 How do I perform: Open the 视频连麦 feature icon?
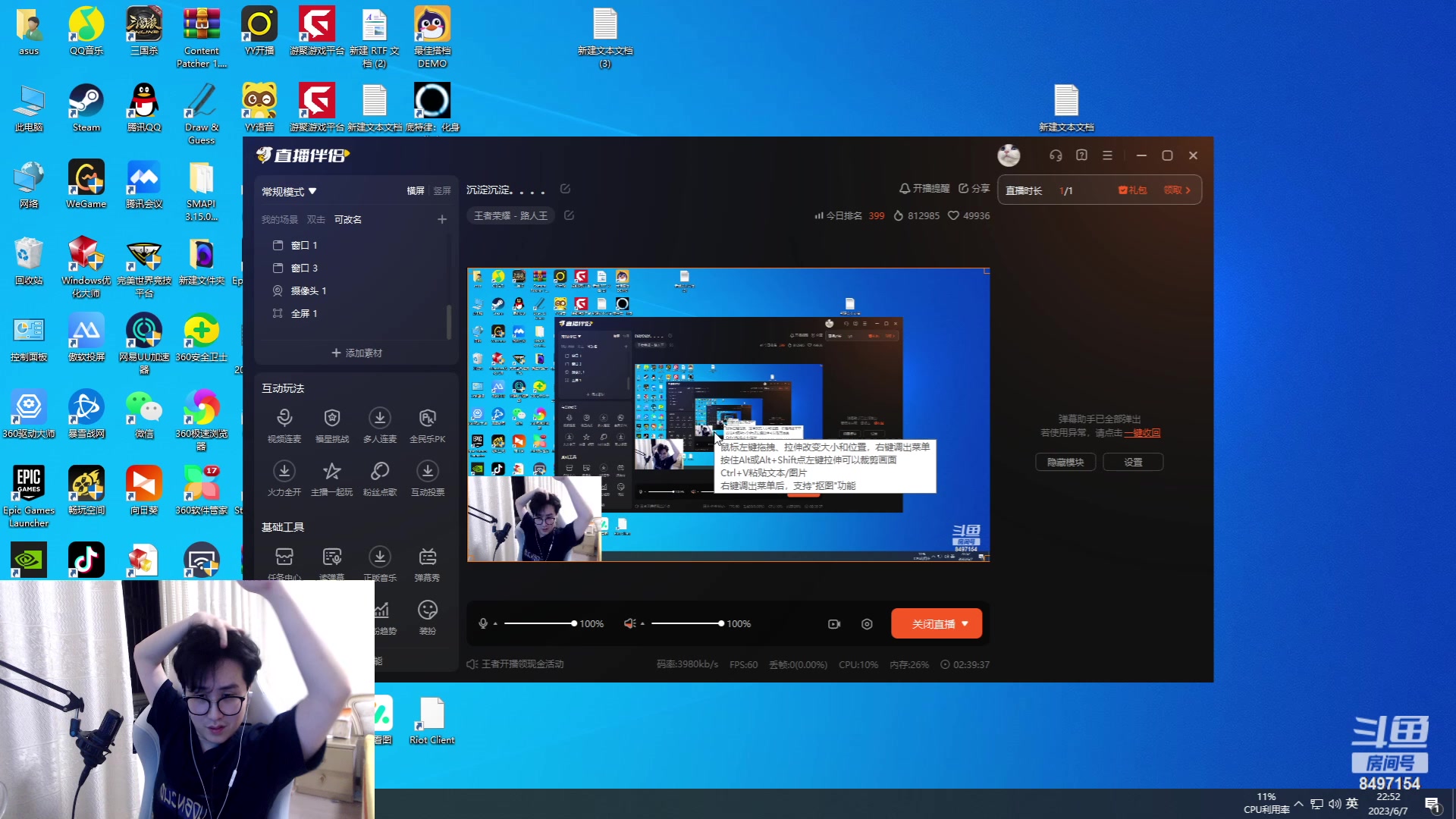click(x=284, y=419)
